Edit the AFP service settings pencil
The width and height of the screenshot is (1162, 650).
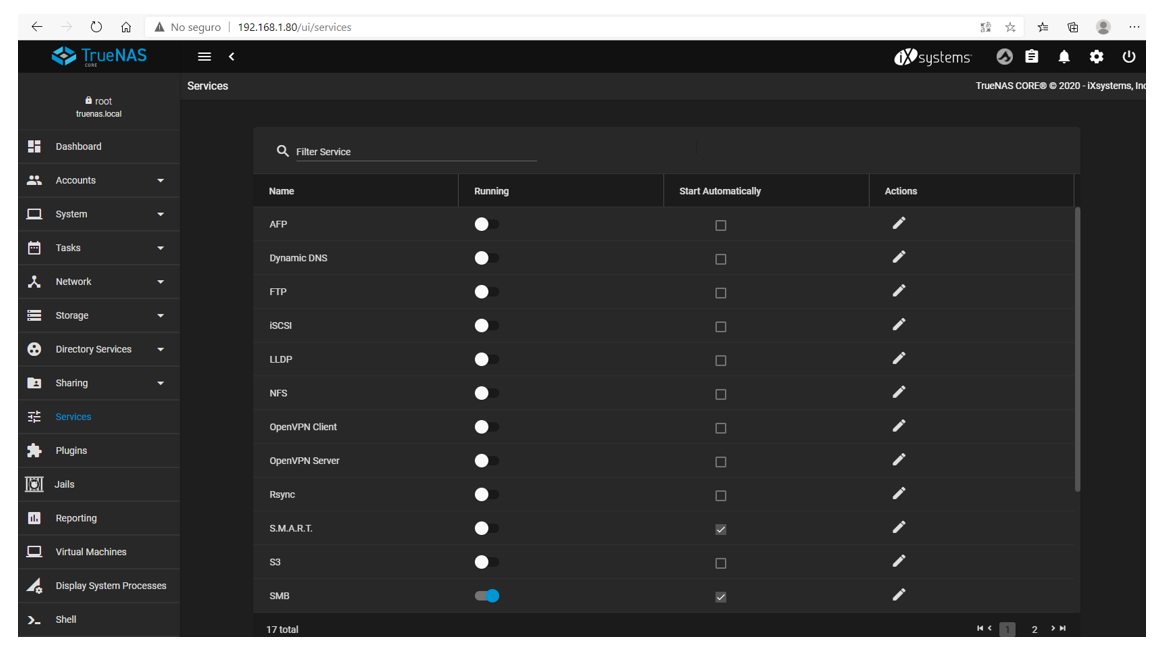click(898, 223)
